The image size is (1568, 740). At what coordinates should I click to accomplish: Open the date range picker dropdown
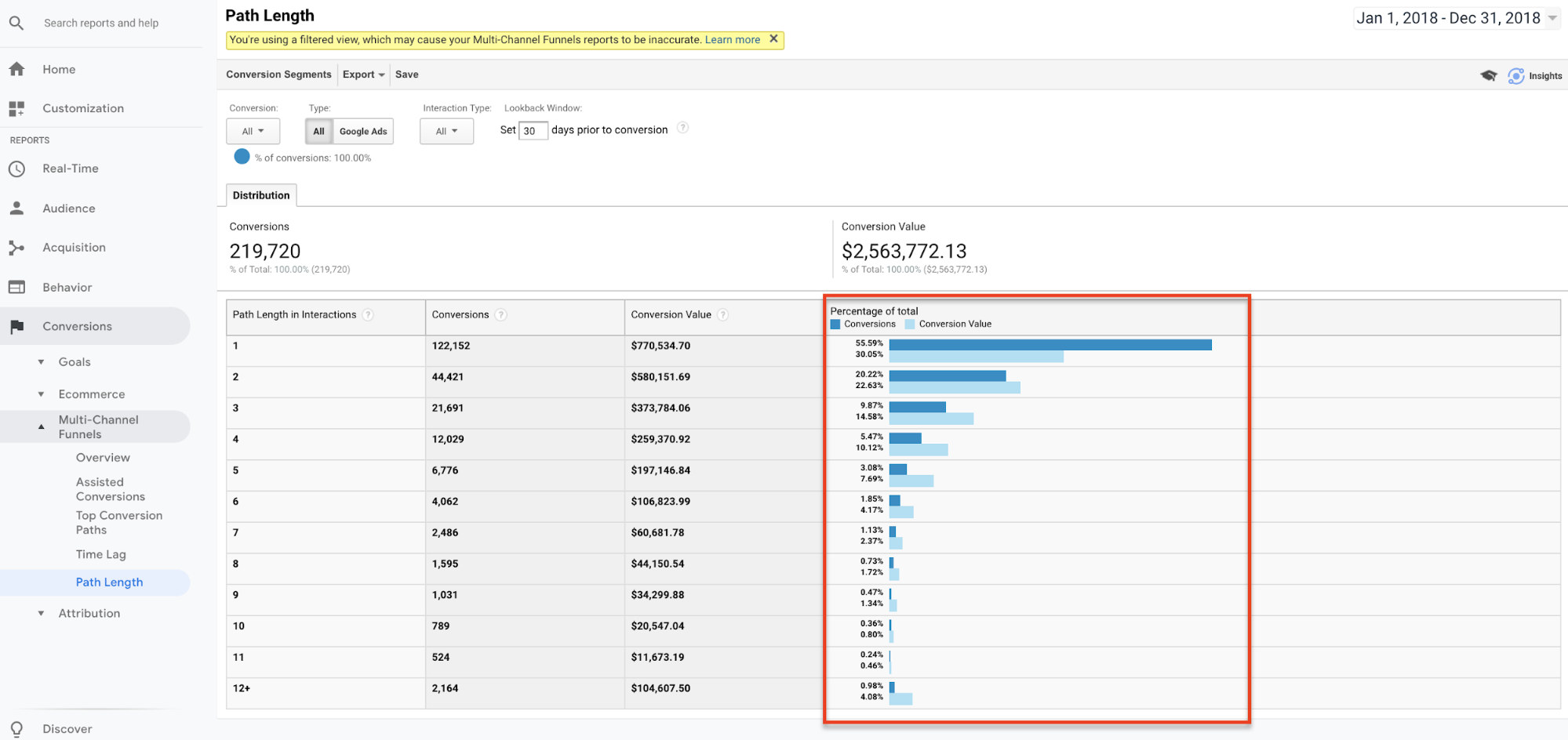click(1552, 18)
